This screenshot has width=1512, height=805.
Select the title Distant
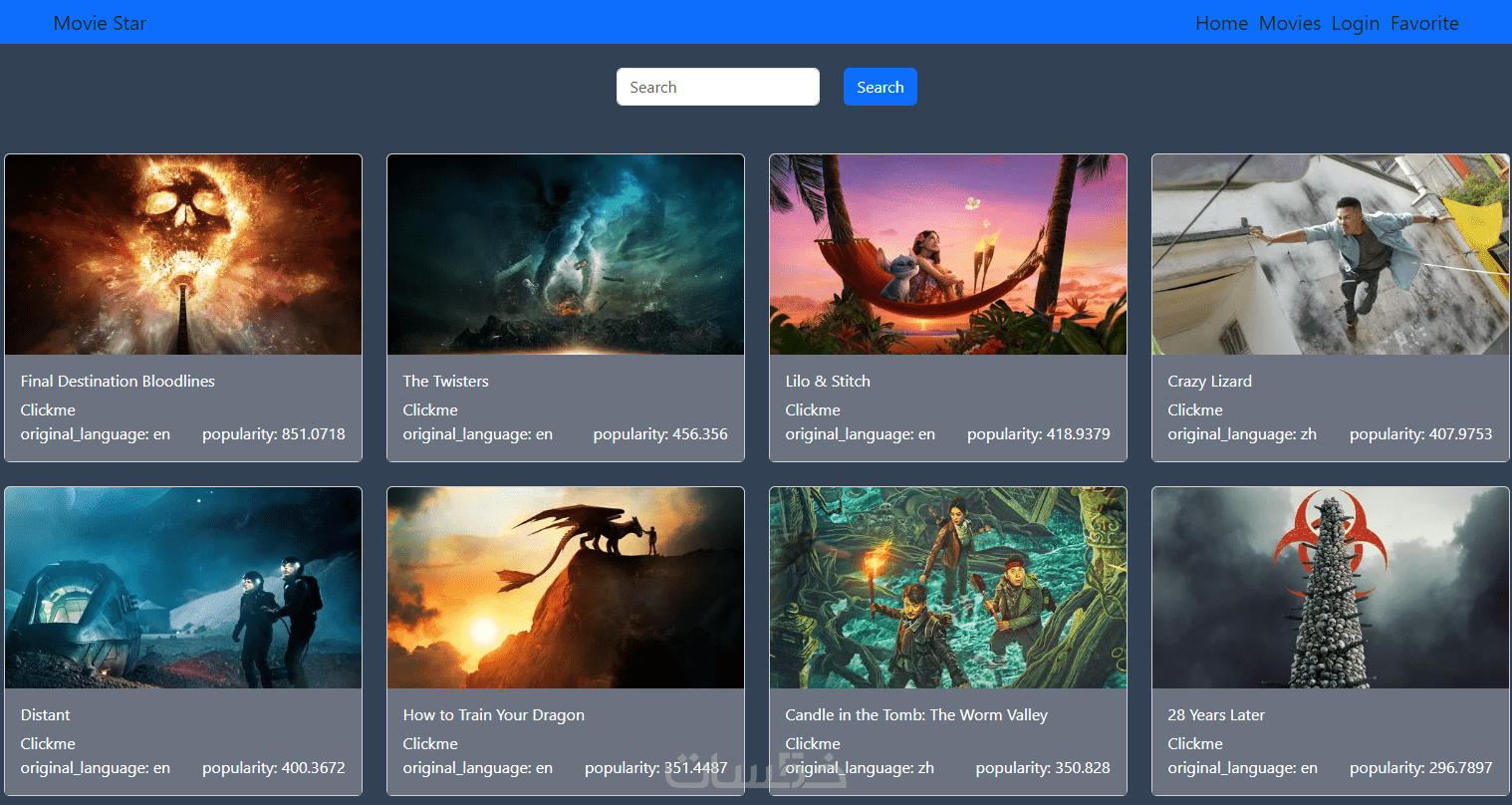click(45, 714)
